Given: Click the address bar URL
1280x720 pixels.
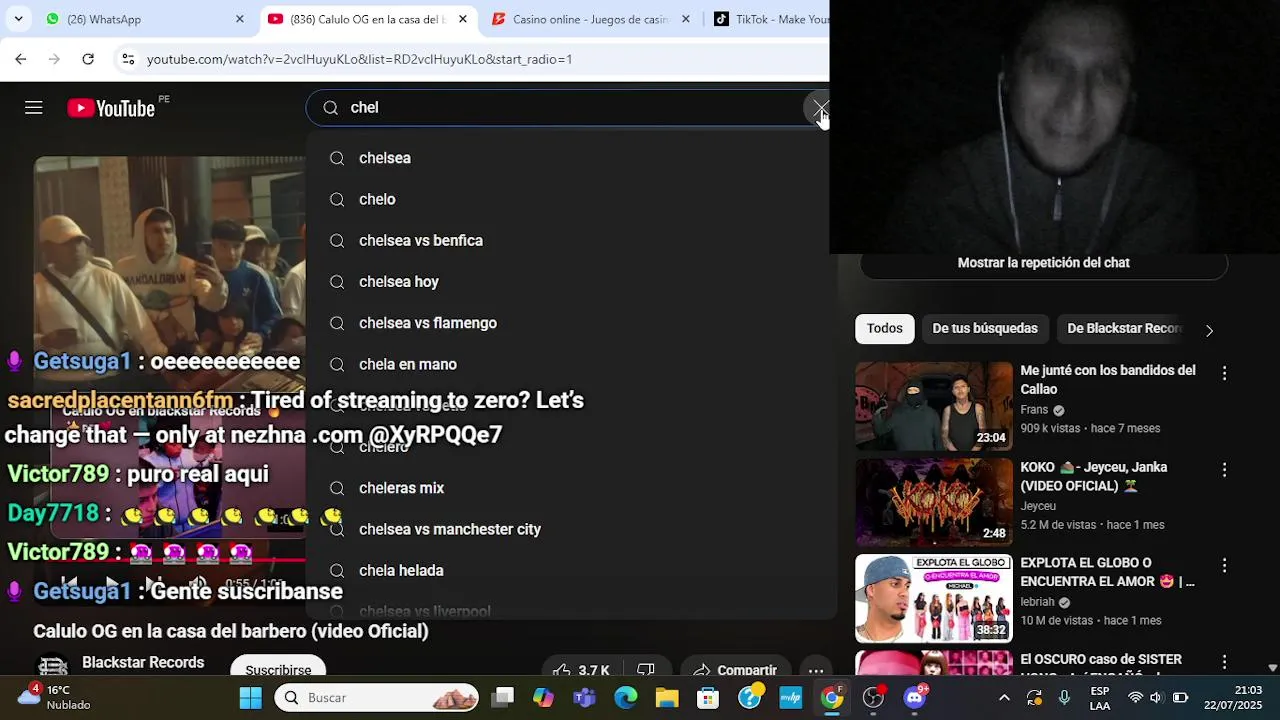Looking at the screenshot, I should click(360, 59).
